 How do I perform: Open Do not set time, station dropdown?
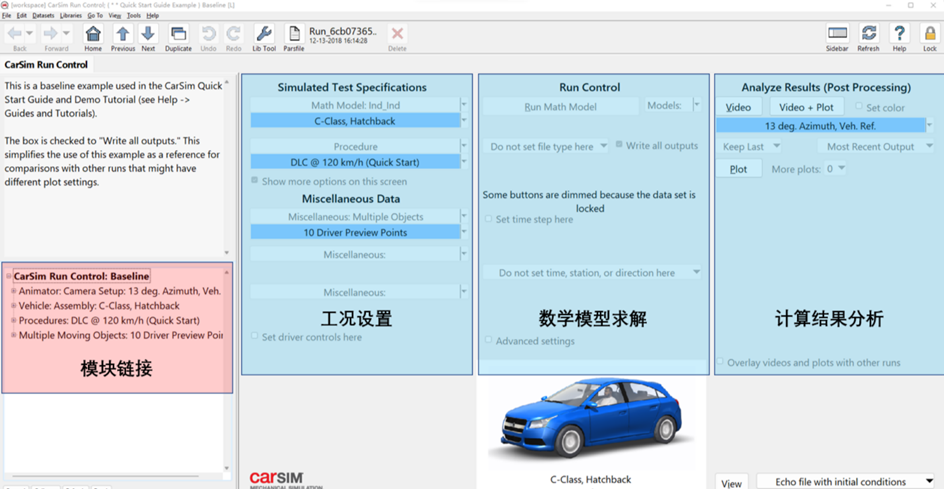592,273
